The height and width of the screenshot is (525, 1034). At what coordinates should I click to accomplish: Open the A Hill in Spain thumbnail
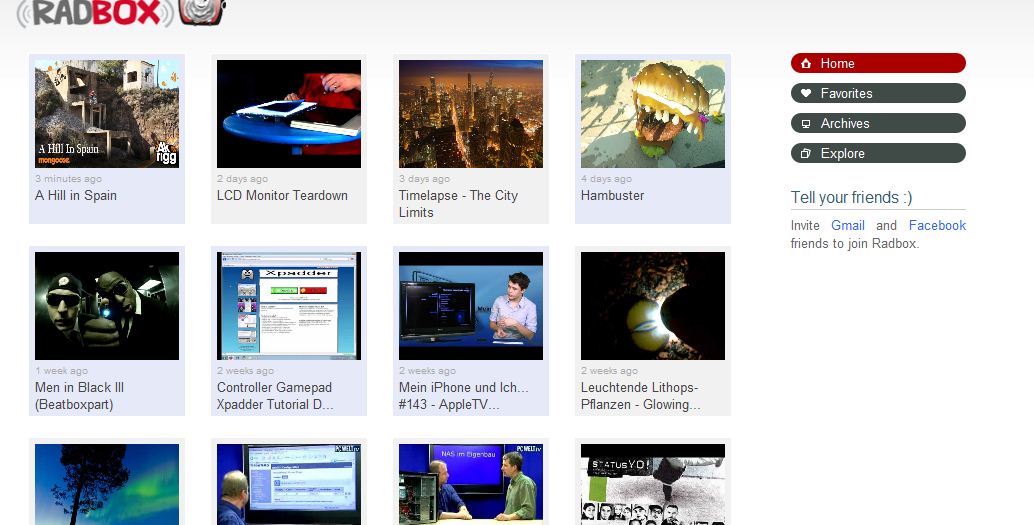[107, 113]
